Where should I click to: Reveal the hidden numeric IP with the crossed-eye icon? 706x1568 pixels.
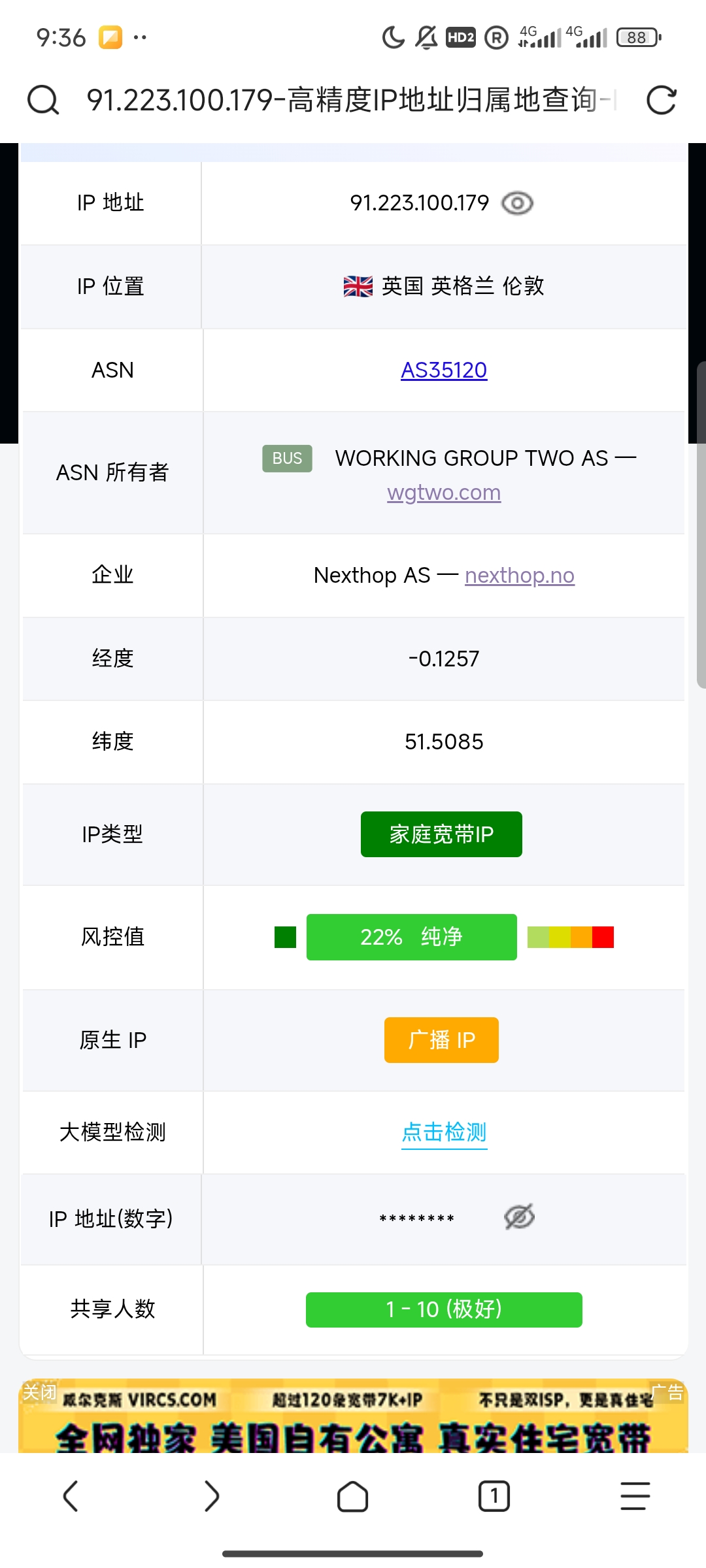click(518, 1217)
